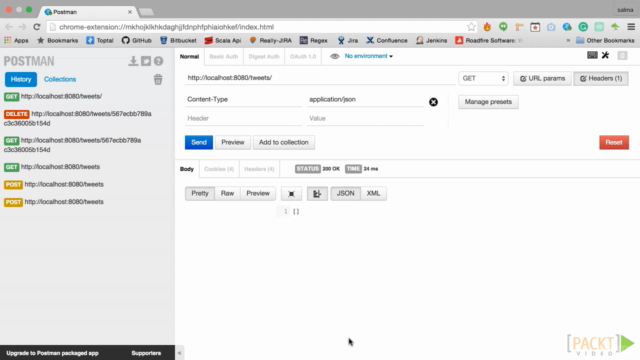Switch to the Basic Auth tab
Viewport: 640px width, 360px height.
click(224, 56)
